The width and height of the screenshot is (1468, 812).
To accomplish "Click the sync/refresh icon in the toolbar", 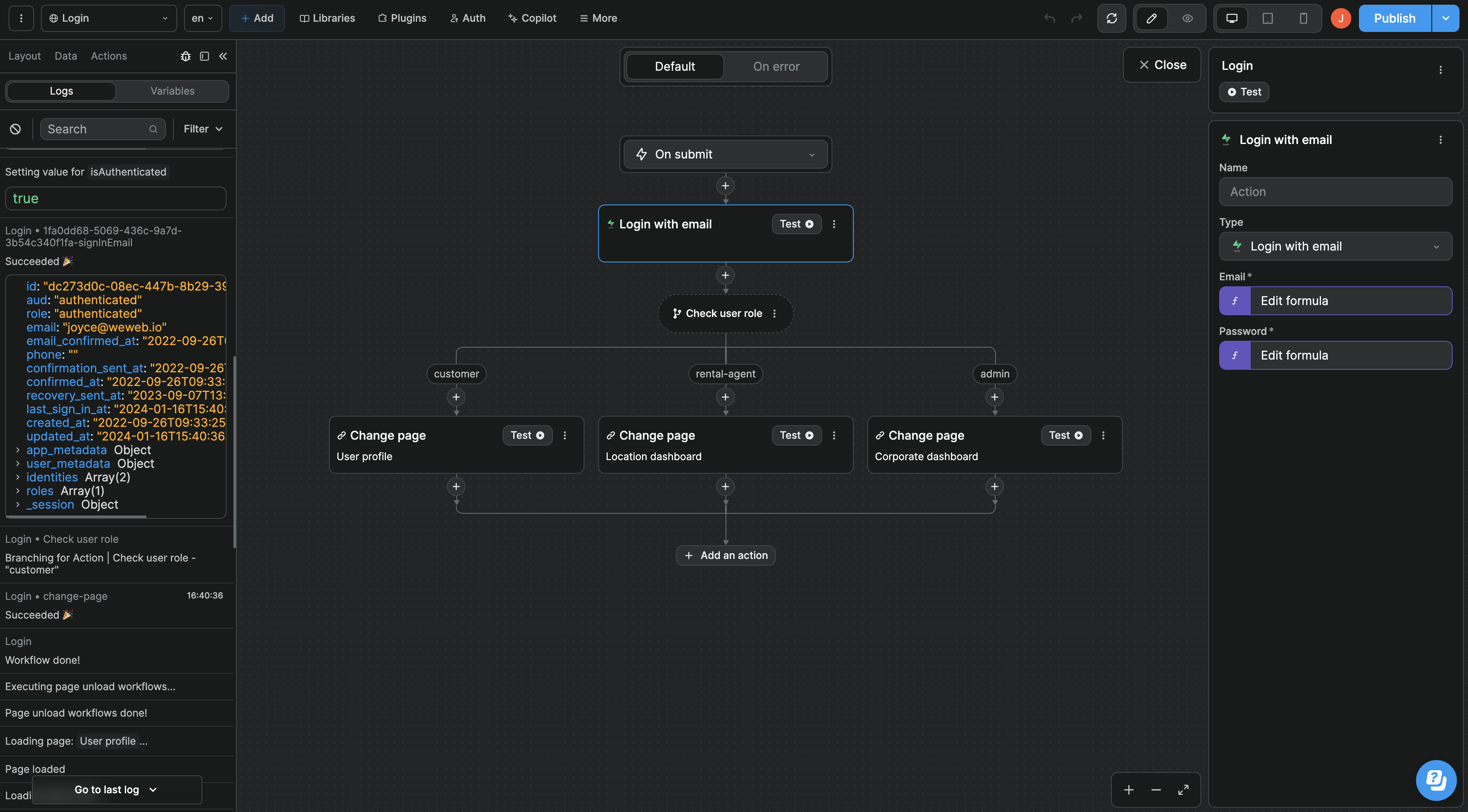I will pos(1111,17).
